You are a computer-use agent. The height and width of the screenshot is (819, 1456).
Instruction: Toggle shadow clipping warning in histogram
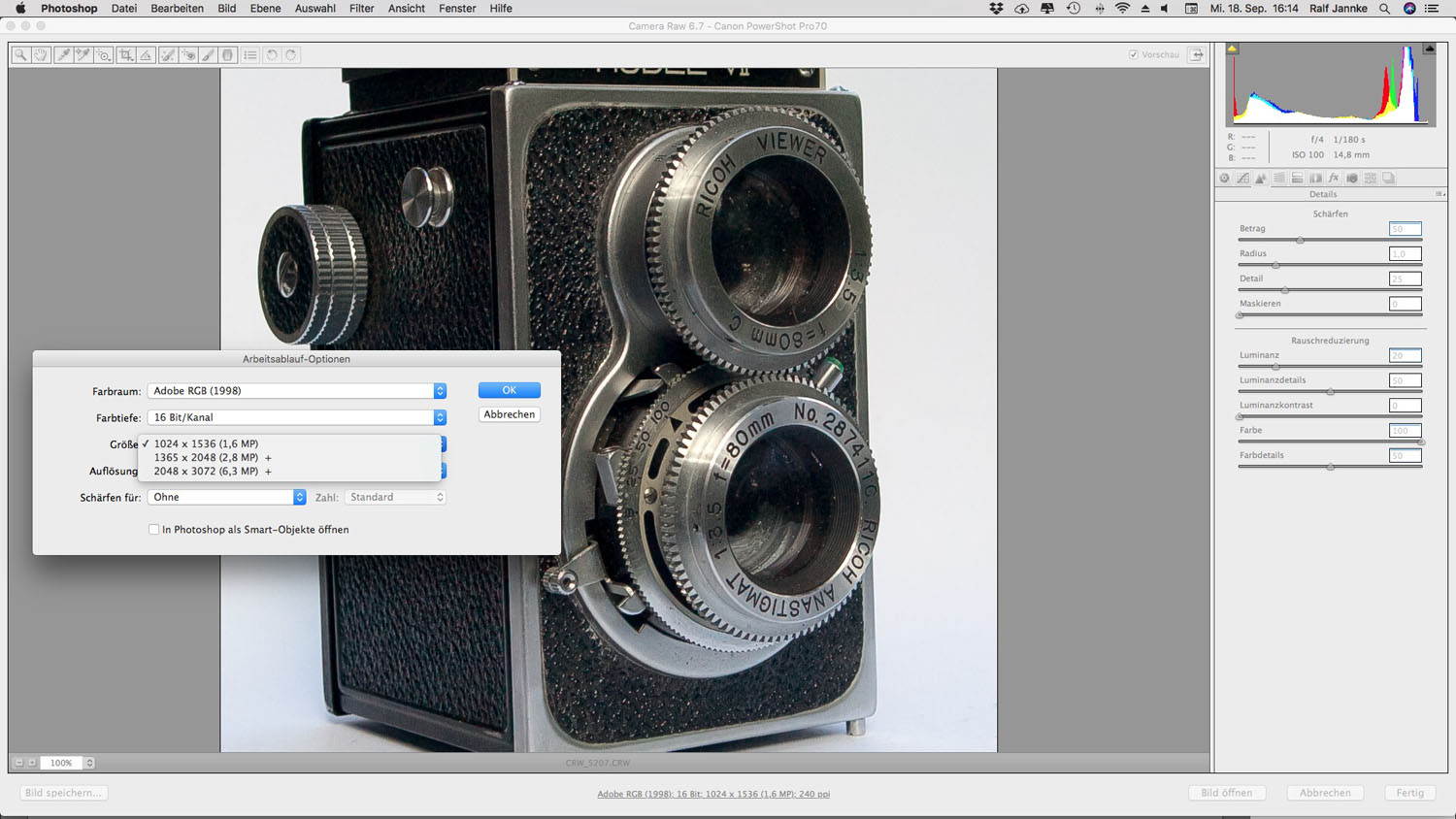point(1232,48)
